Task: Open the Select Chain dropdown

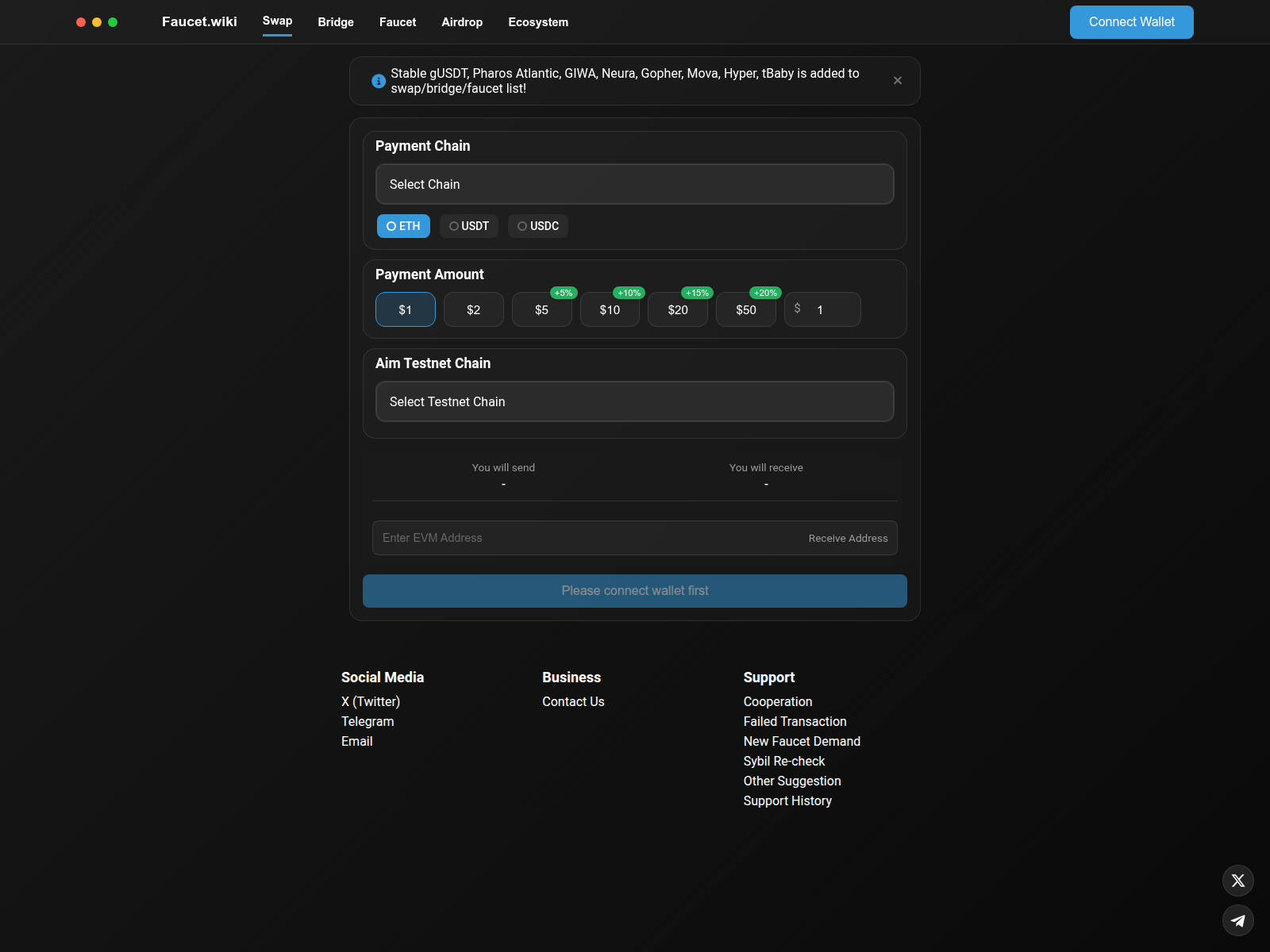Action: coord(635,184)
